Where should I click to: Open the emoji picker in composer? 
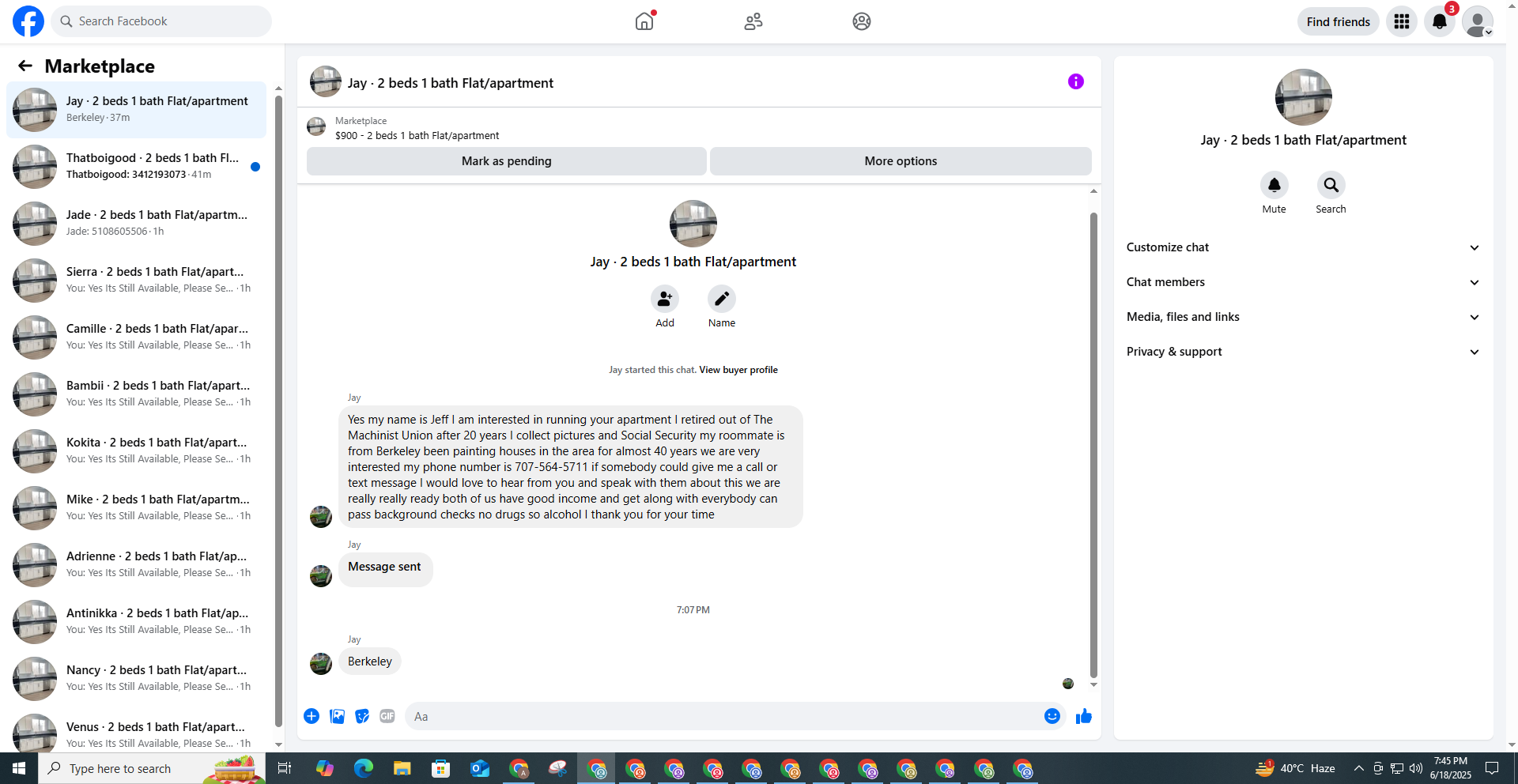tap(1052, 716)
